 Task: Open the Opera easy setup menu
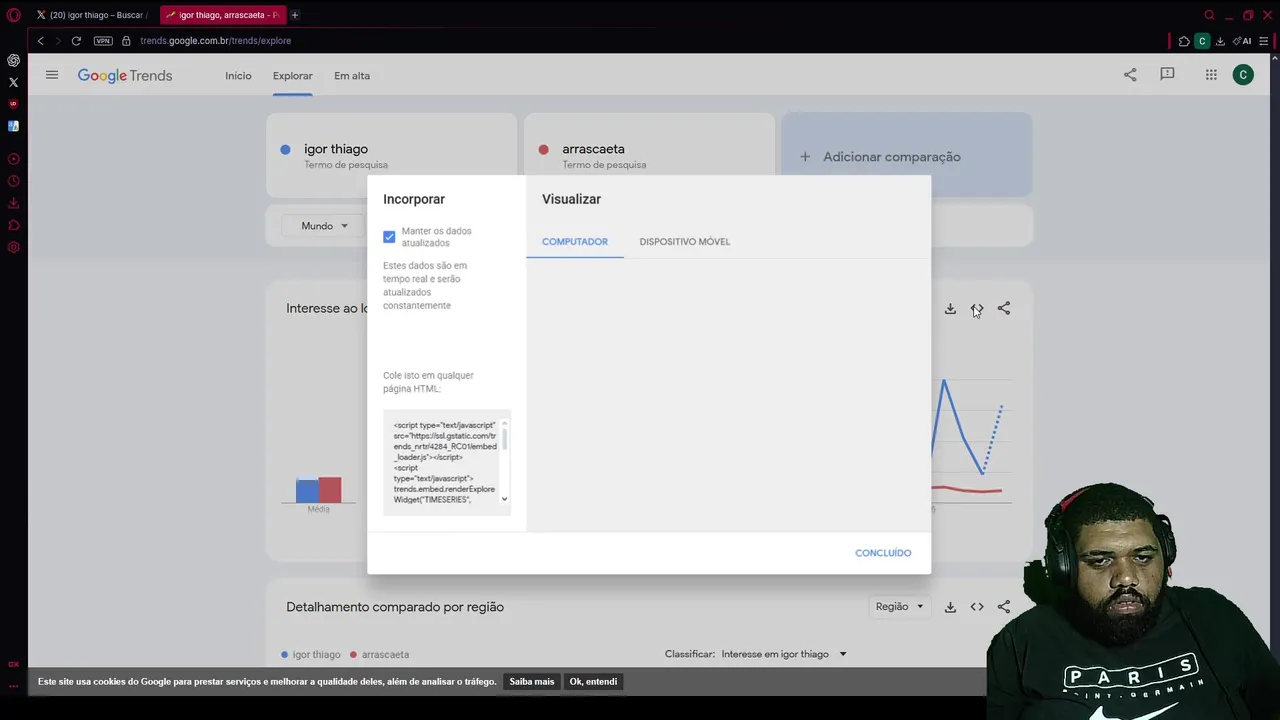pos(1264,41)
